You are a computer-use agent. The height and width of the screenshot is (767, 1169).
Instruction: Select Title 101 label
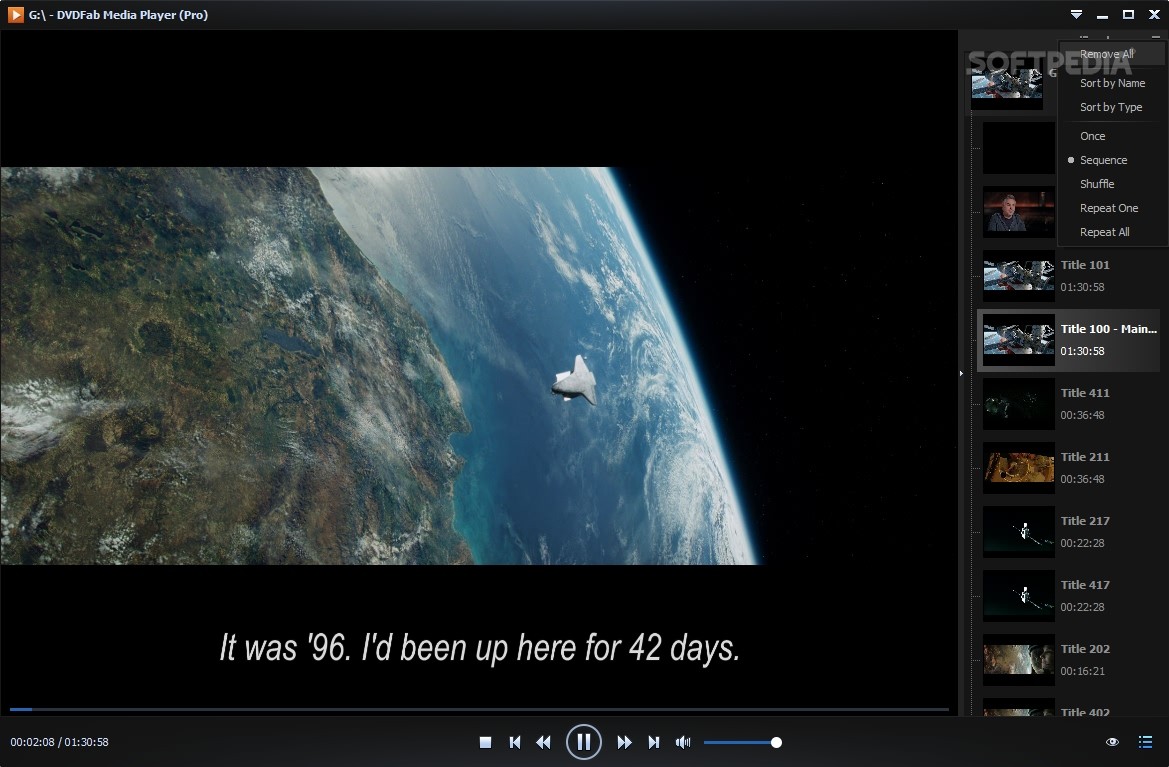click(x=1085, y=265)
